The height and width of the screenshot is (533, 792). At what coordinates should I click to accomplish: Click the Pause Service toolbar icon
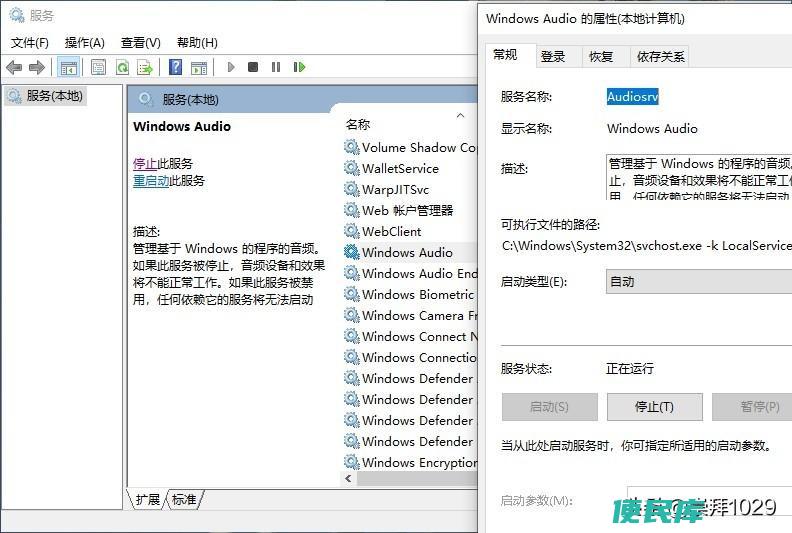tap(276, 67)
